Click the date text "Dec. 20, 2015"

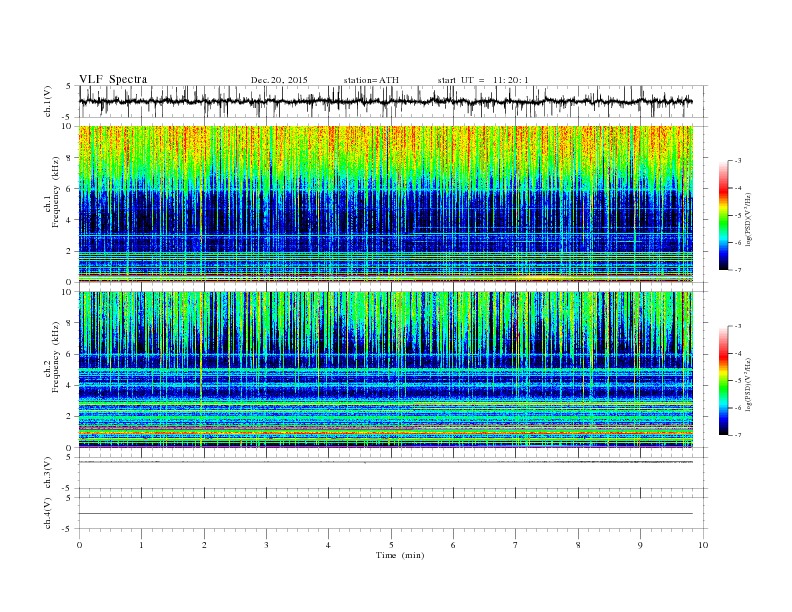279,80
